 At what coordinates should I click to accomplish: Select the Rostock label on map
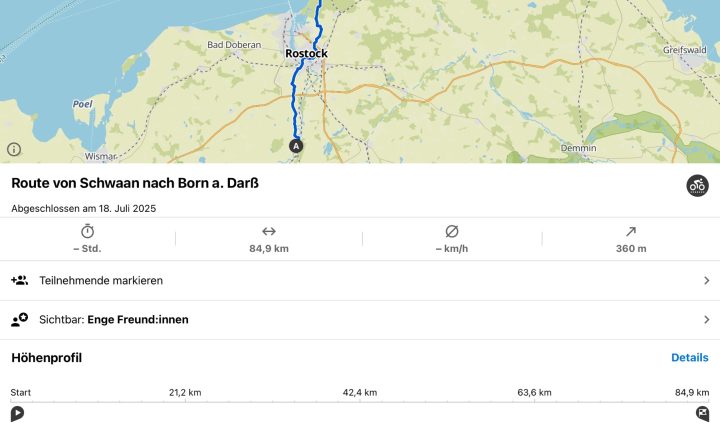306,54
